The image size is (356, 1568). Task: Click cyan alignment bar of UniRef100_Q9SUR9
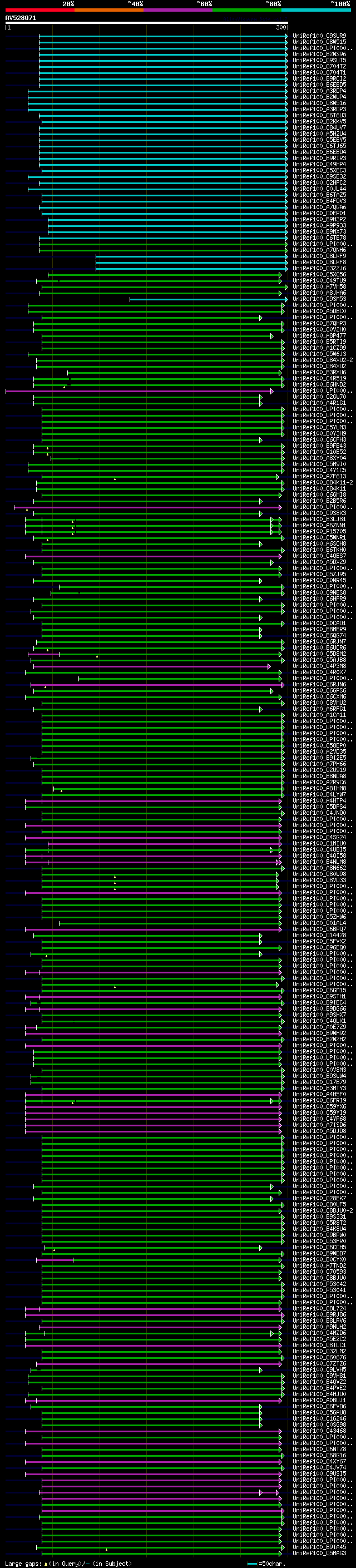tap(163, 36)
